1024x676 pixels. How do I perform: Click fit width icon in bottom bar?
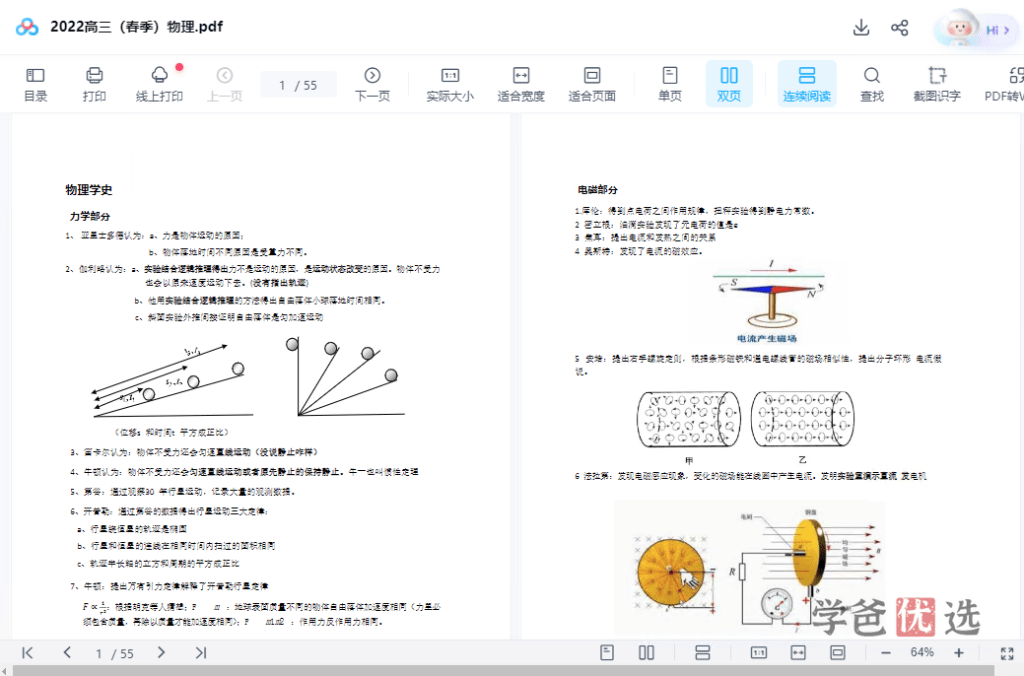click(798, 652)
